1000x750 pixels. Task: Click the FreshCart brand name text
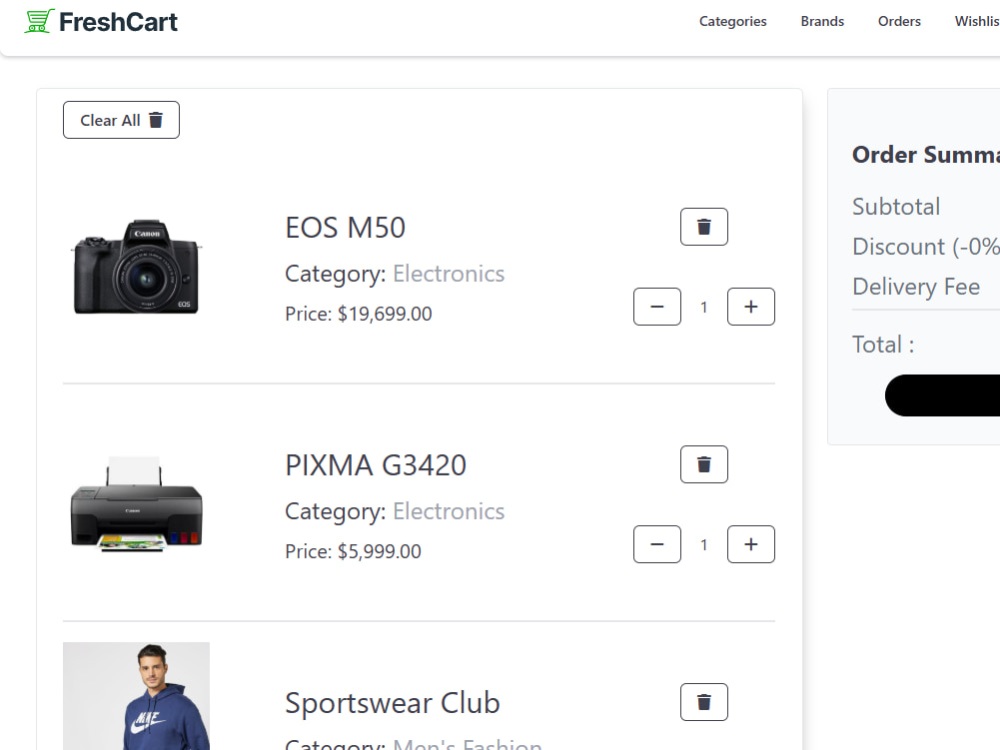pyautogui.click(x=118, y=22)
